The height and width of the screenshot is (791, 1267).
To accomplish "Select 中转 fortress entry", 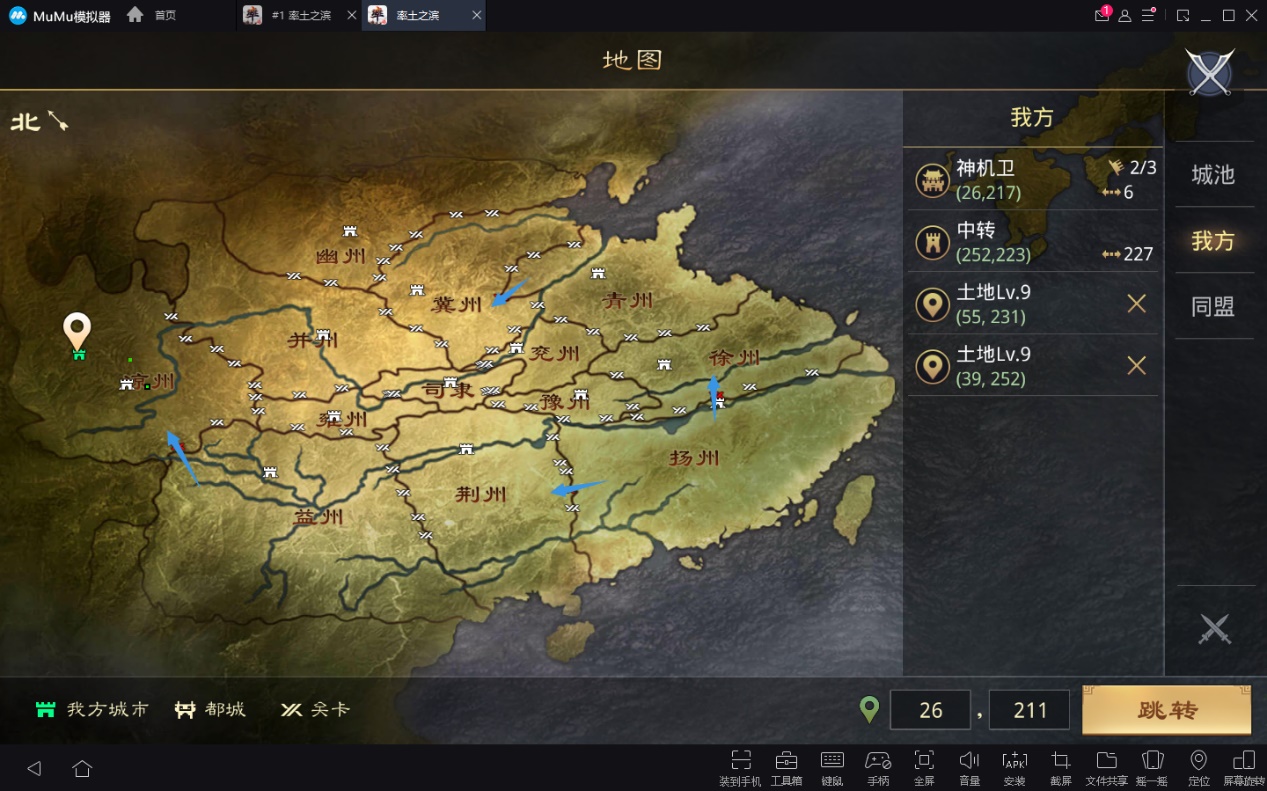I will (x=1033, y=241).
